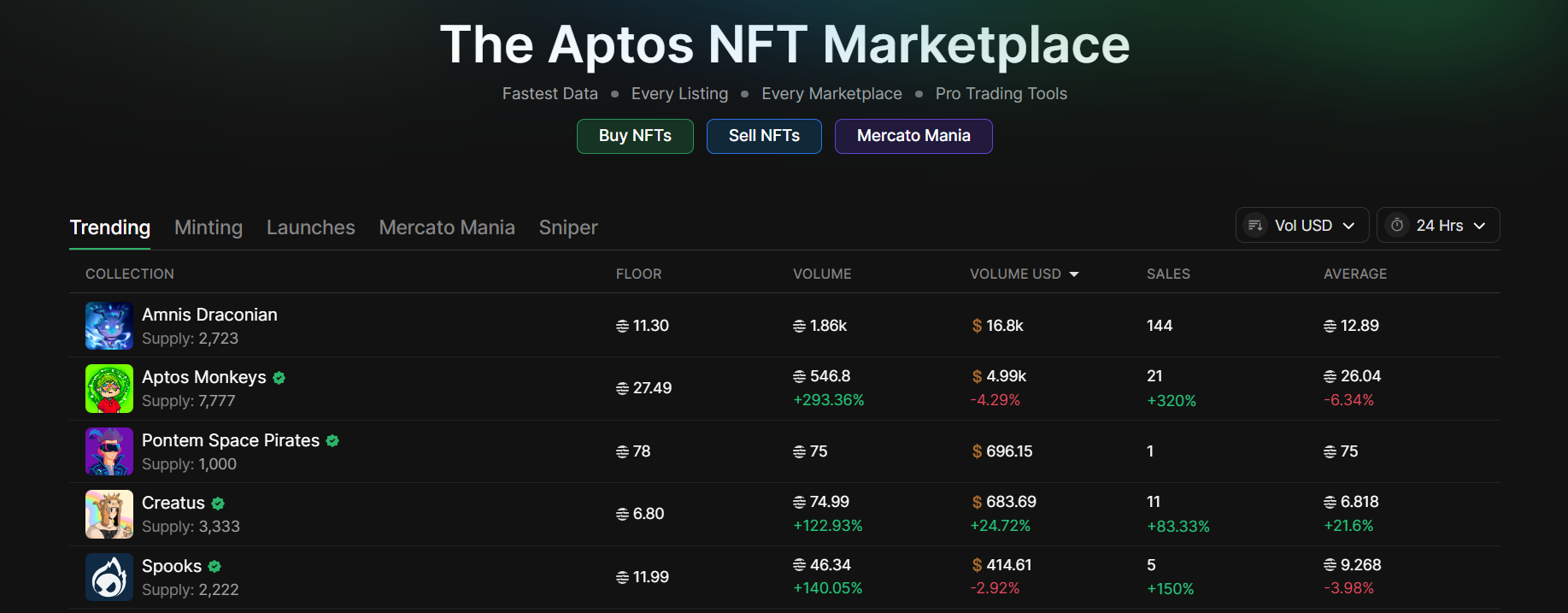The image size is (1568, 613).
Task: Open the Amnis Draconian collection name
Action: [209, 315]
